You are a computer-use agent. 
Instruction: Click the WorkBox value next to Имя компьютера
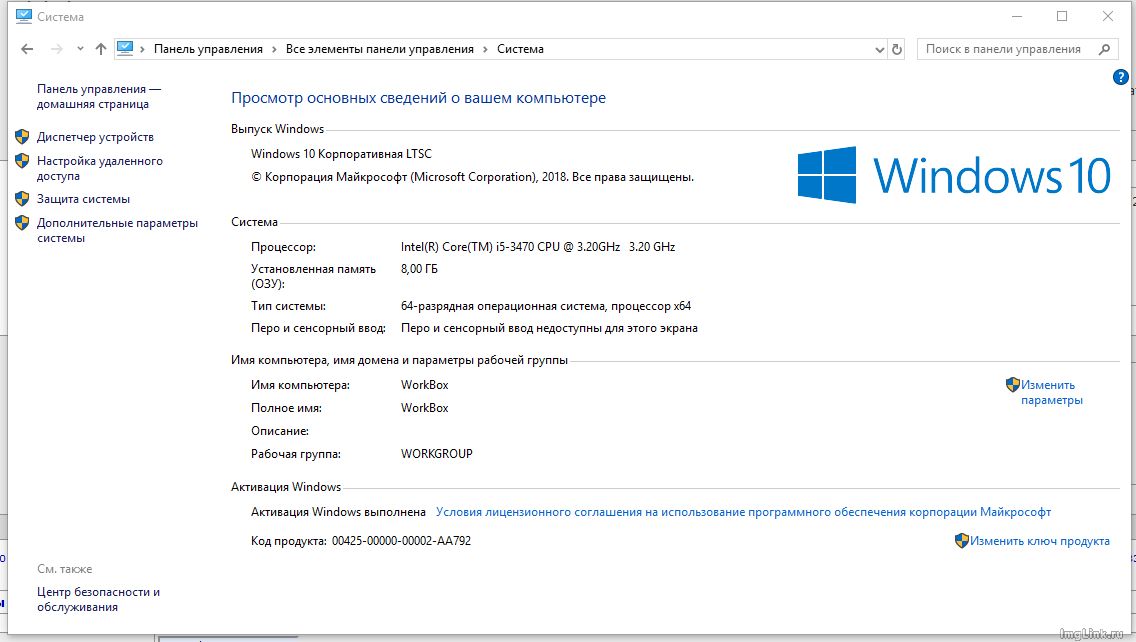425,385
